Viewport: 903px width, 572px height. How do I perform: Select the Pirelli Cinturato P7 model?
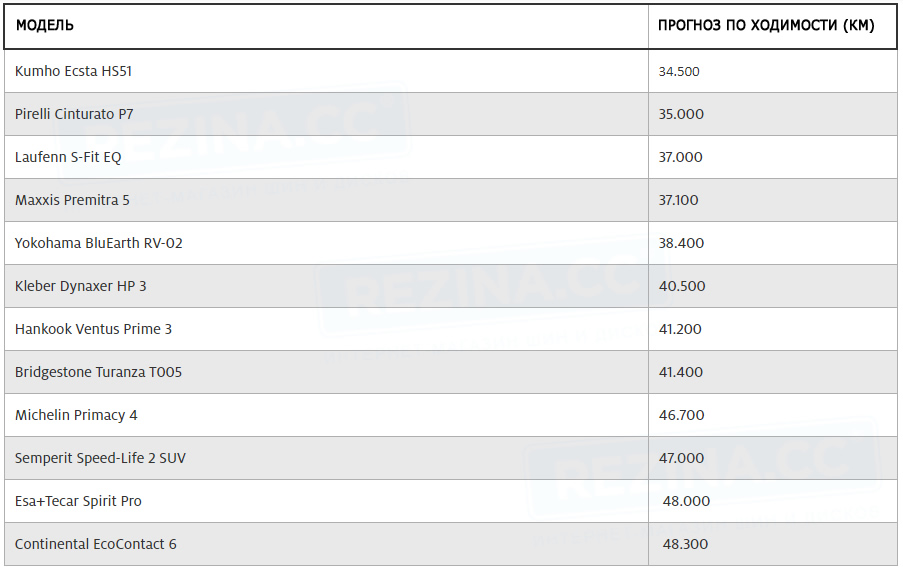tap(74, 114)
